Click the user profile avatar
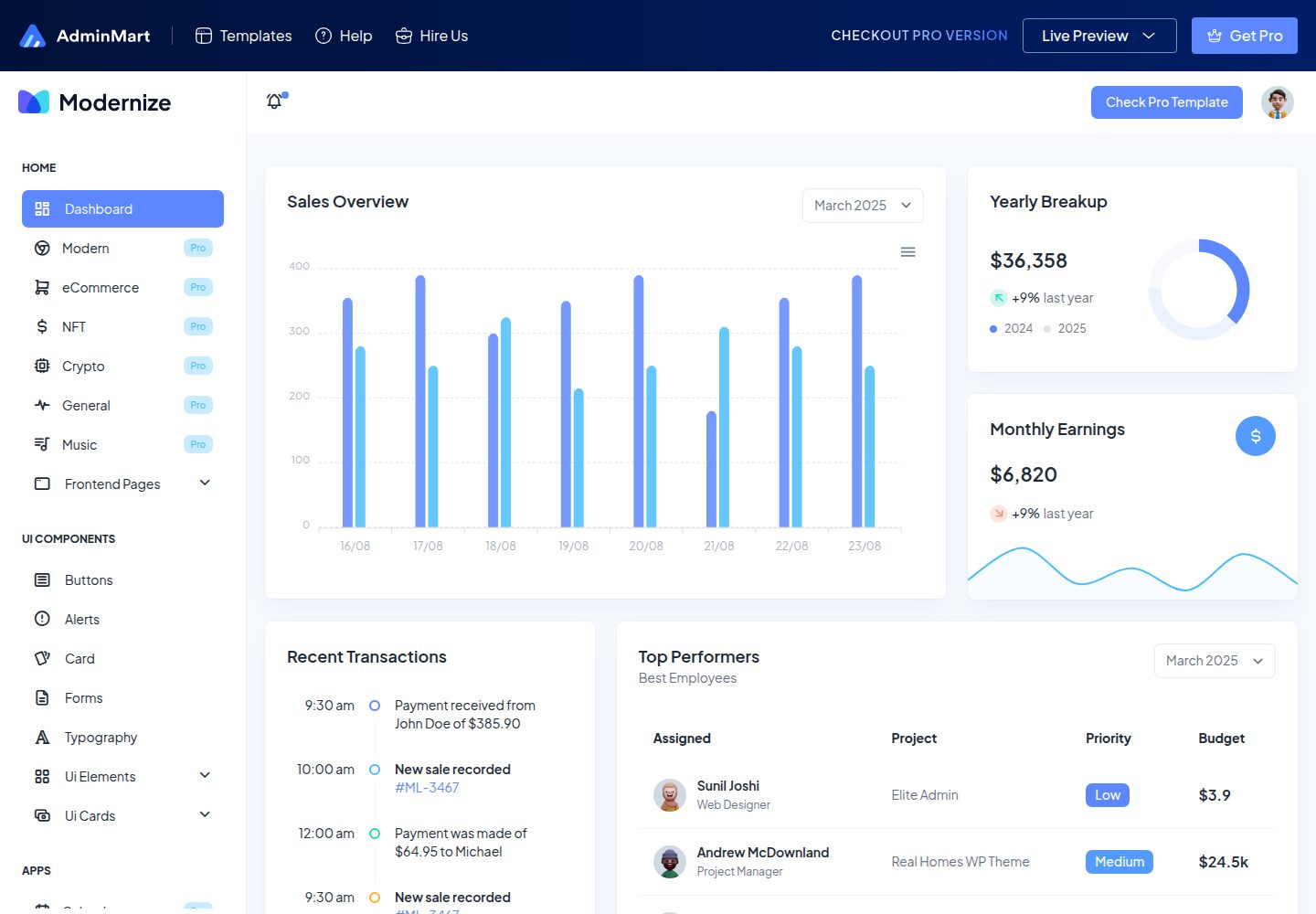Image resolution: width=1316 pixels, height=914 pixels. [1278, 102]
